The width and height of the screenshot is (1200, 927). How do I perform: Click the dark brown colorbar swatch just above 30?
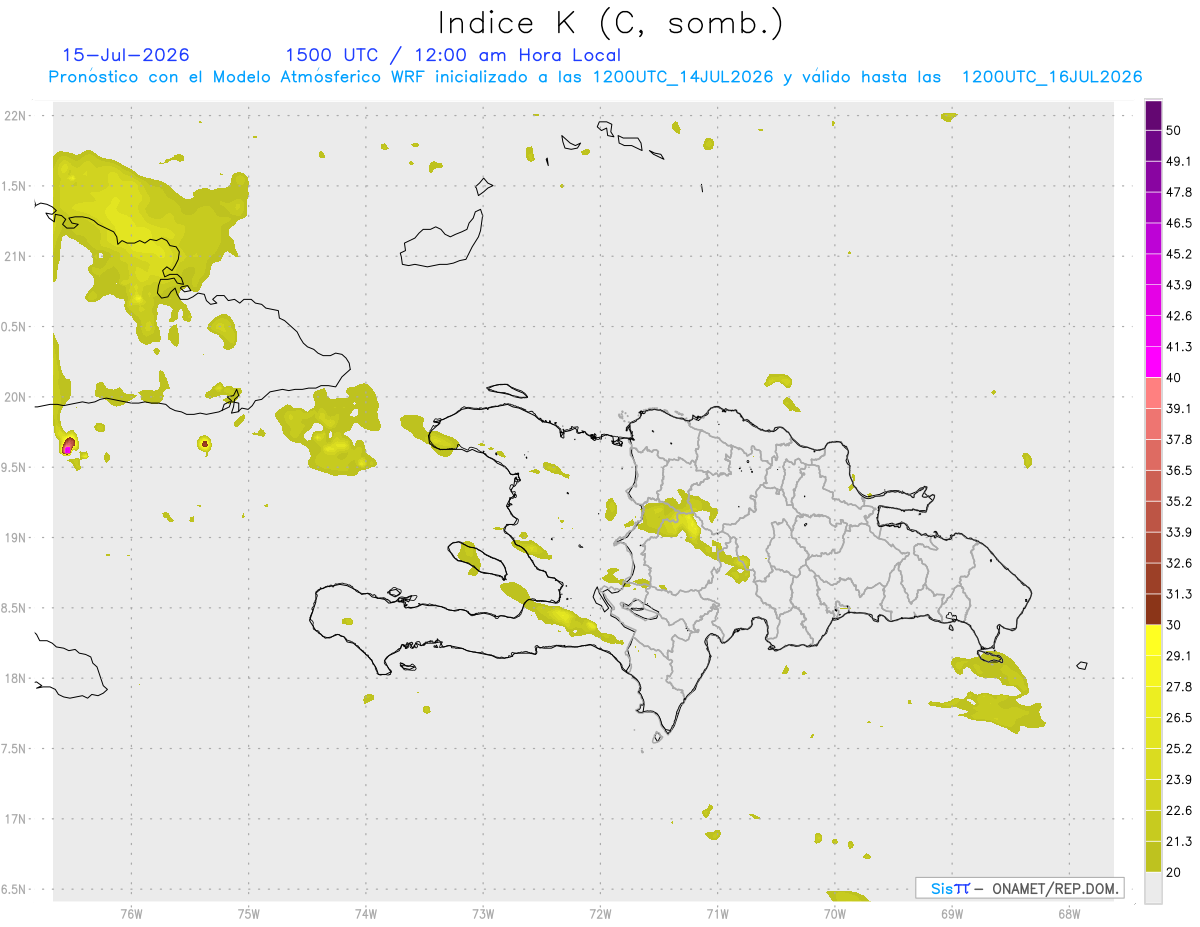coord(1153,609)
